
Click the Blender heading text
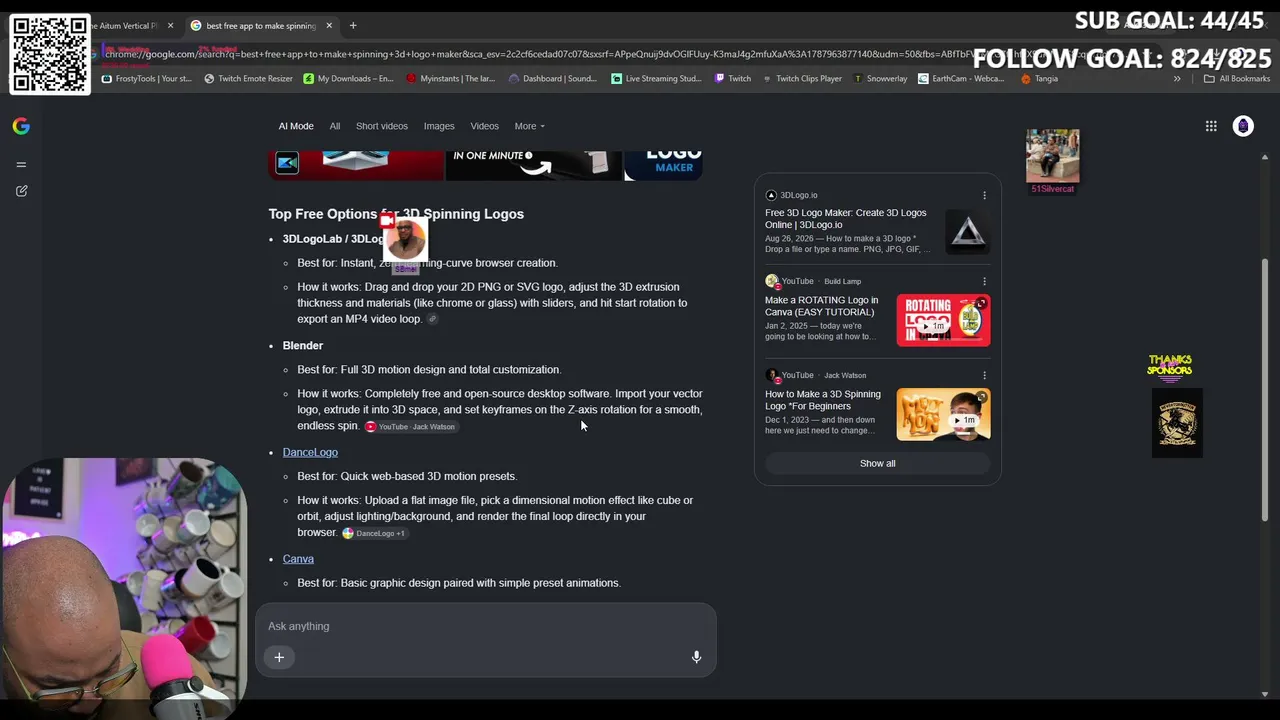(303, 346)
